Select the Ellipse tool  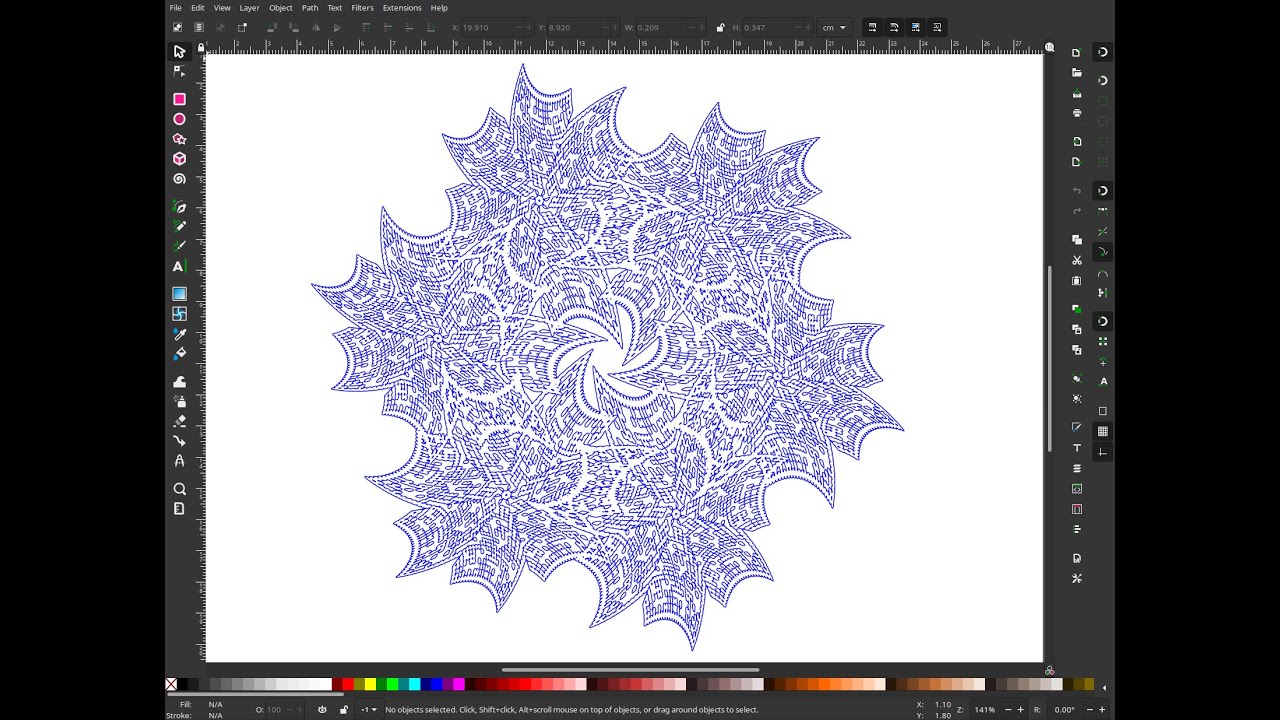(x=179, y=119)
